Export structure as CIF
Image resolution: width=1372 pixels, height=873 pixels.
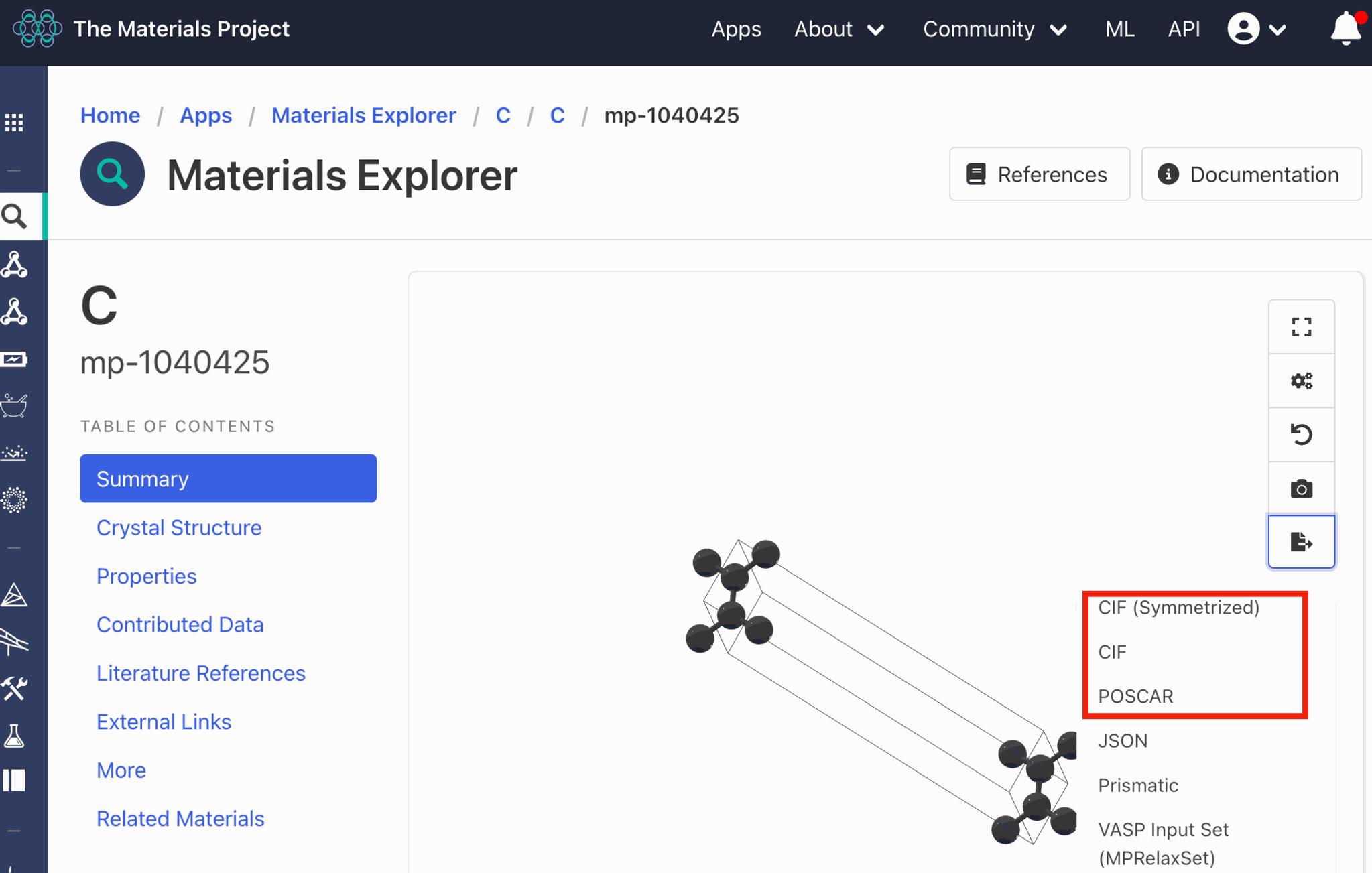coord(1112,652)
